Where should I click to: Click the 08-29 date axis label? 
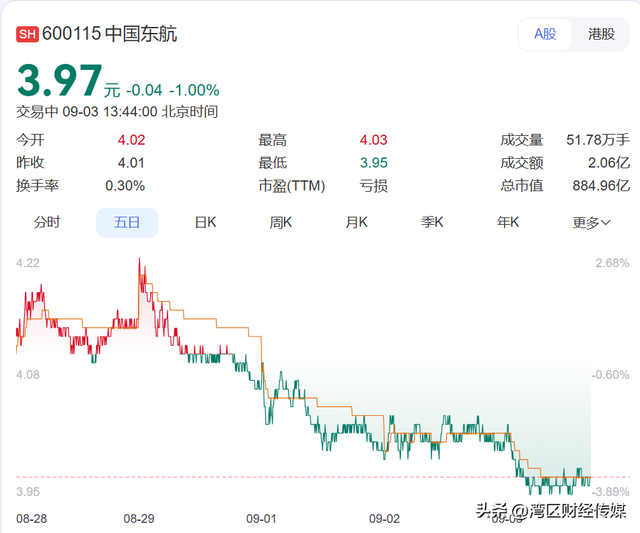point(139,519)
